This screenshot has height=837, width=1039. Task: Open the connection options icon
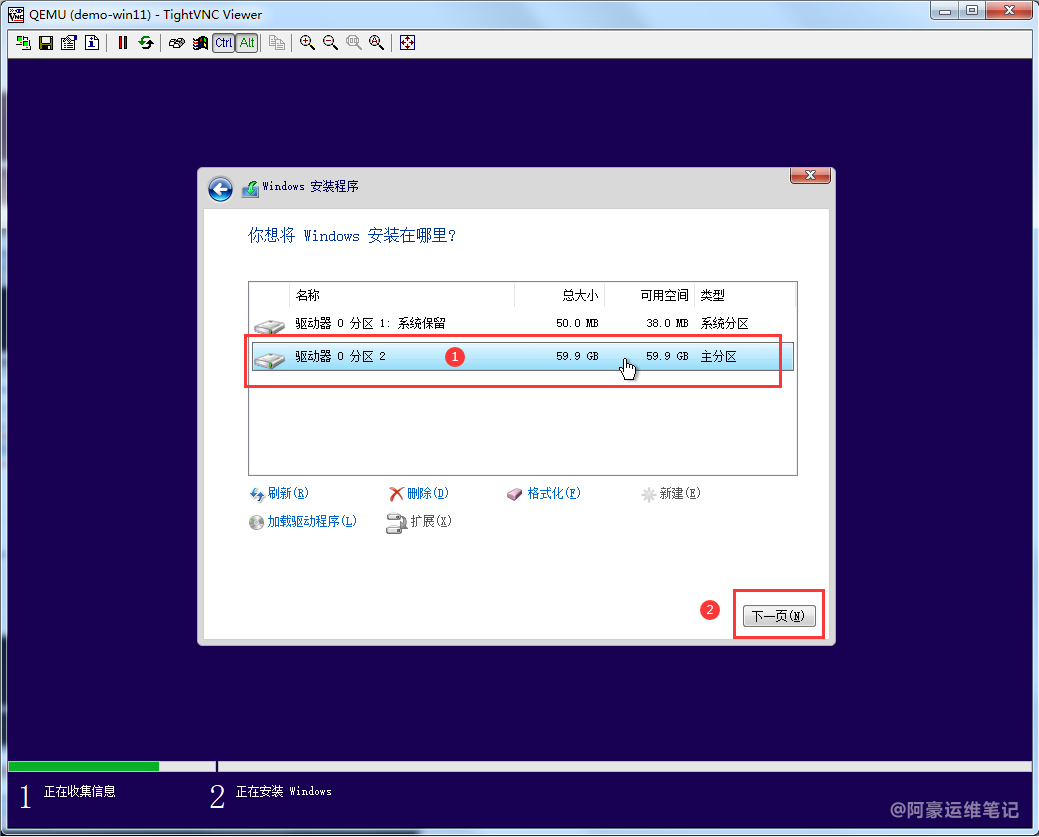click(68, 43)
